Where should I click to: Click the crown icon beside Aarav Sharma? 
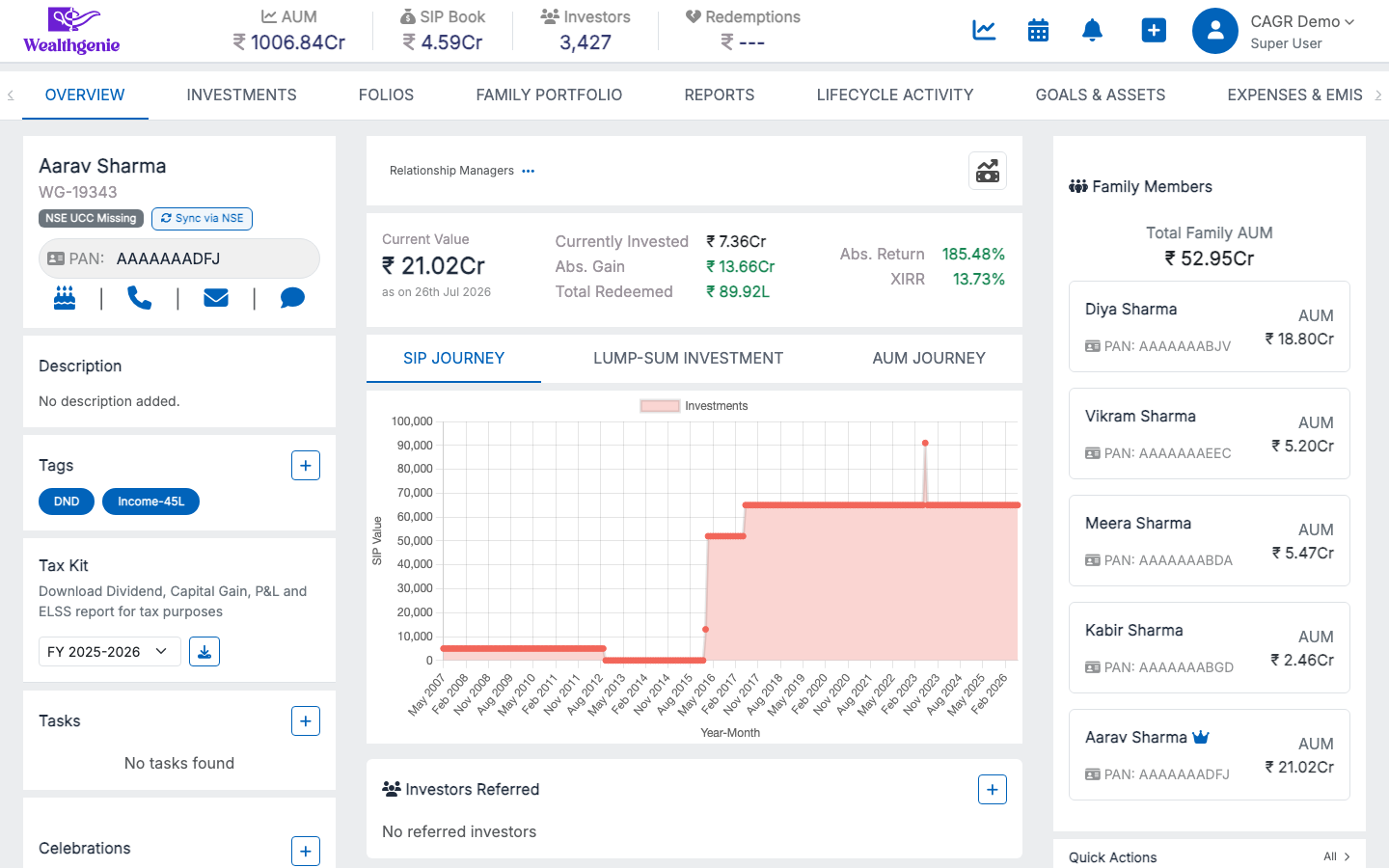1201,737
